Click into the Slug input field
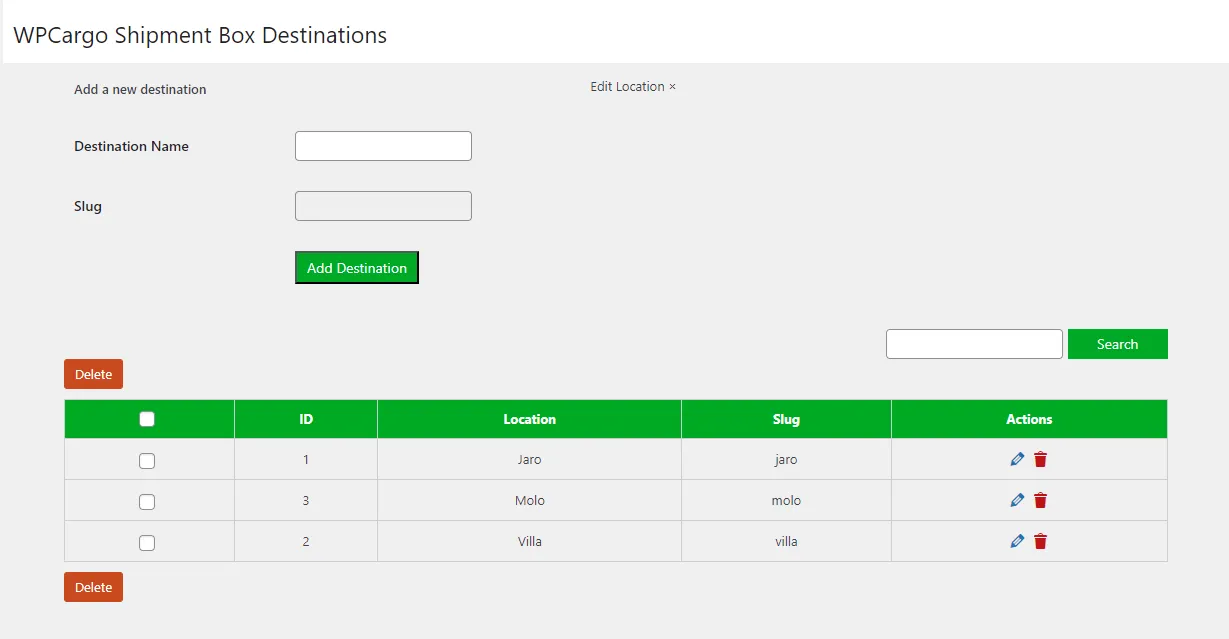The image size is (1229, 639). point(383,206)
